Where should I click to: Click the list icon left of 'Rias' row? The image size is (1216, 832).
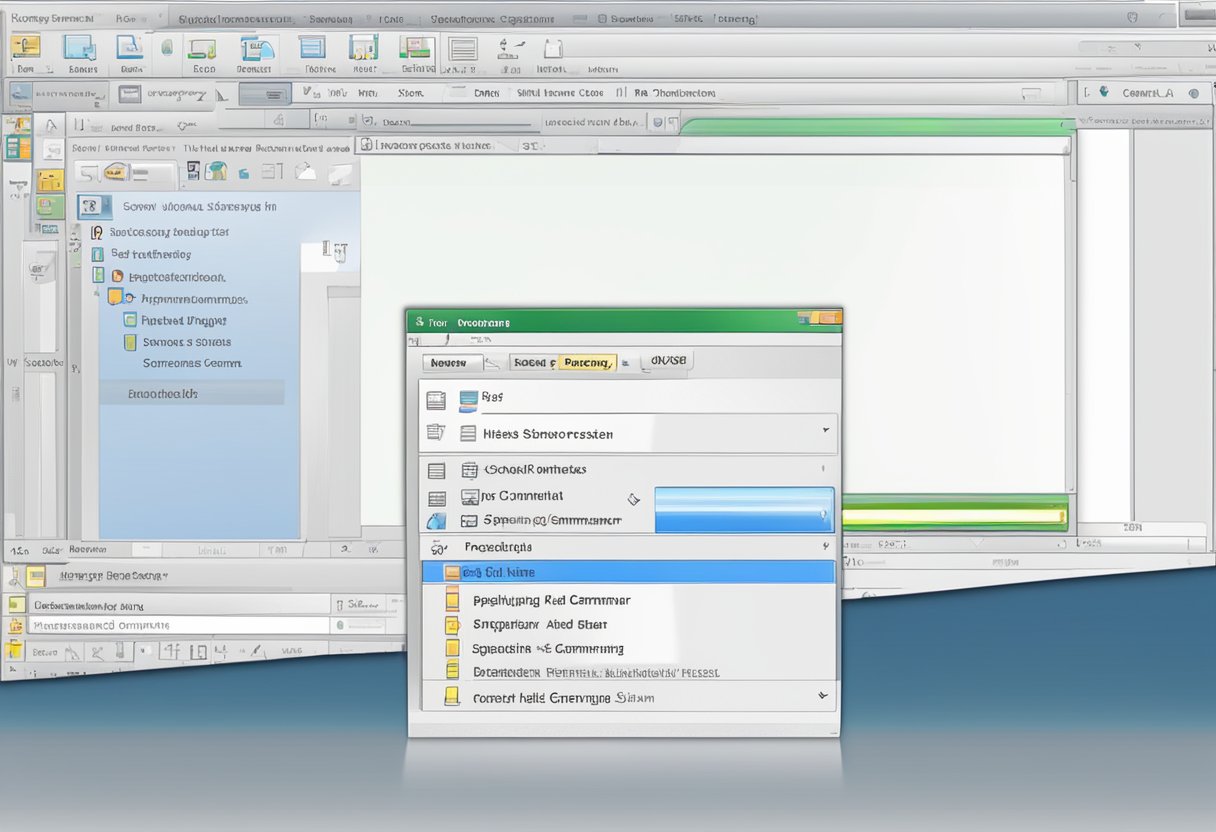pyautogui.click(x=436, y=400)
